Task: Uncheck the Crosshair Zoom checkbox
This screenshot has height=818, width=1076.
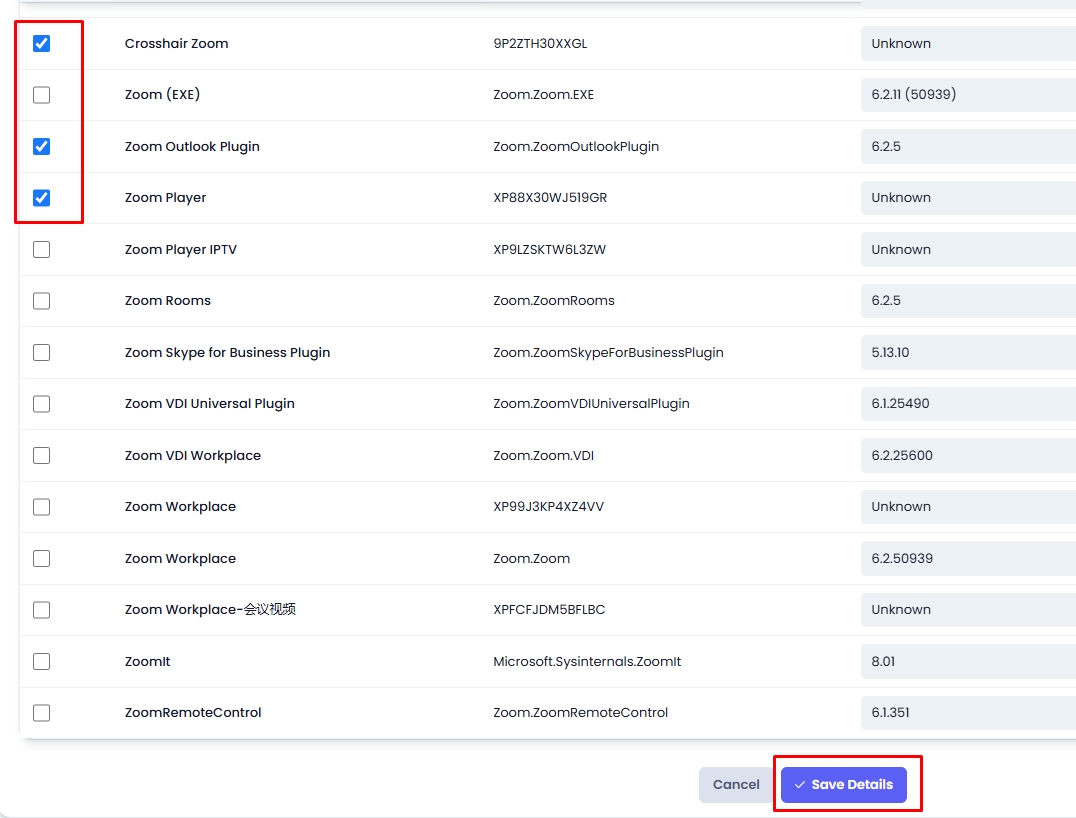Action: point(42,44)
